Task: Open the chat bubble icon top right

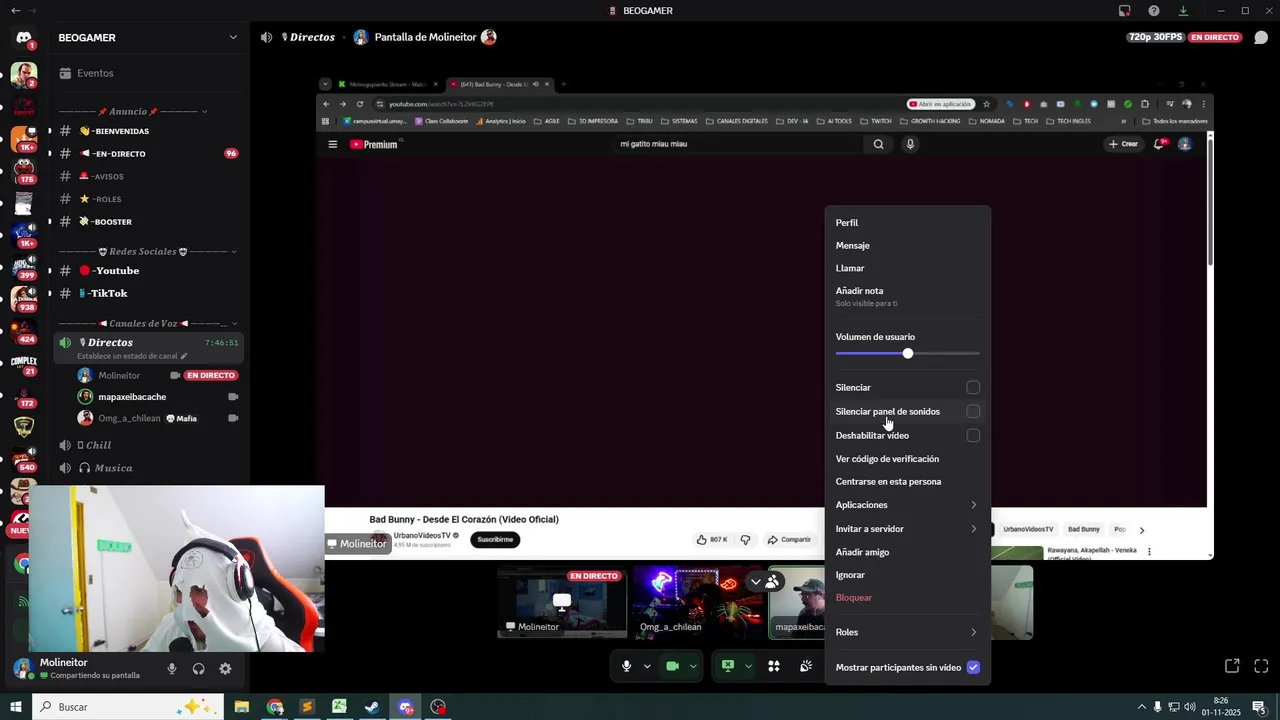Action: (1261, 37)
